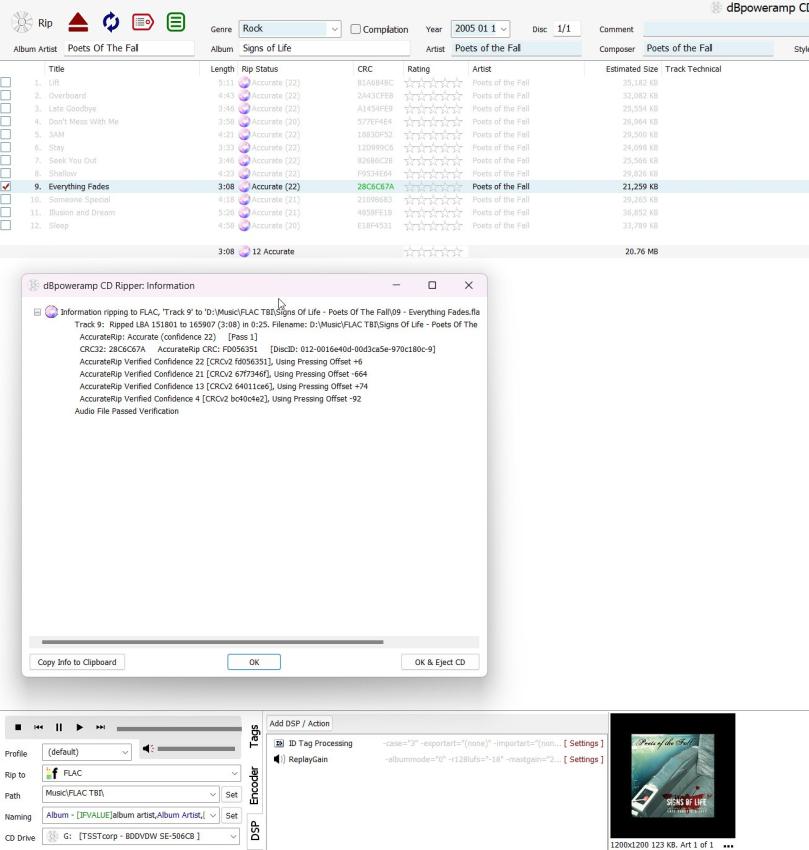
Task: Click the OK & Eject CD button
Action: tap(440, 662)
